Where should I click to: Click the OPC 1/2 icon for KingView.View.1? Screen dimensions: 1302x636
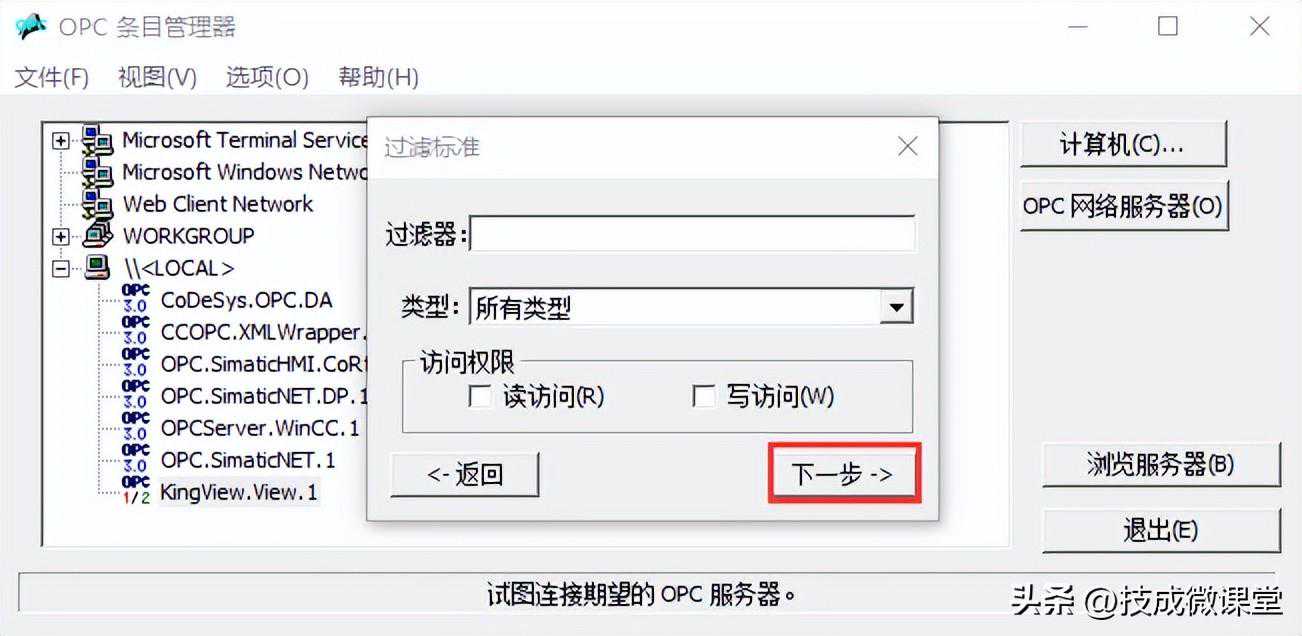tap(135, 491)
